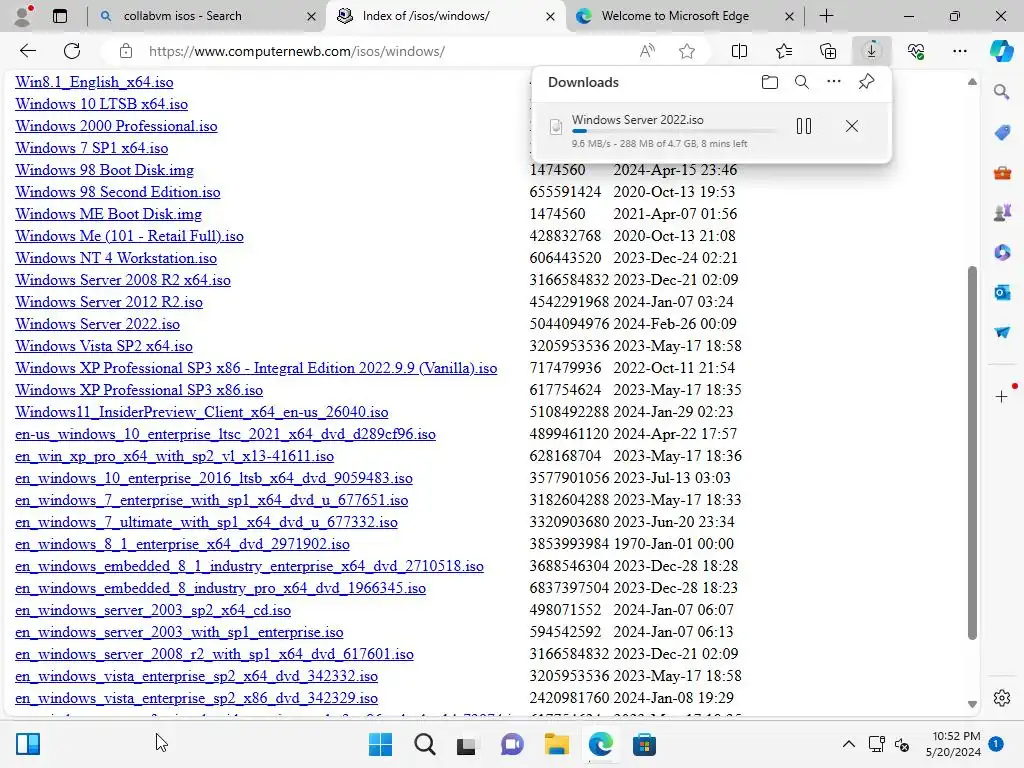
Task: Refresh the page
Action: pyautogui.click(x=72, y=51)
